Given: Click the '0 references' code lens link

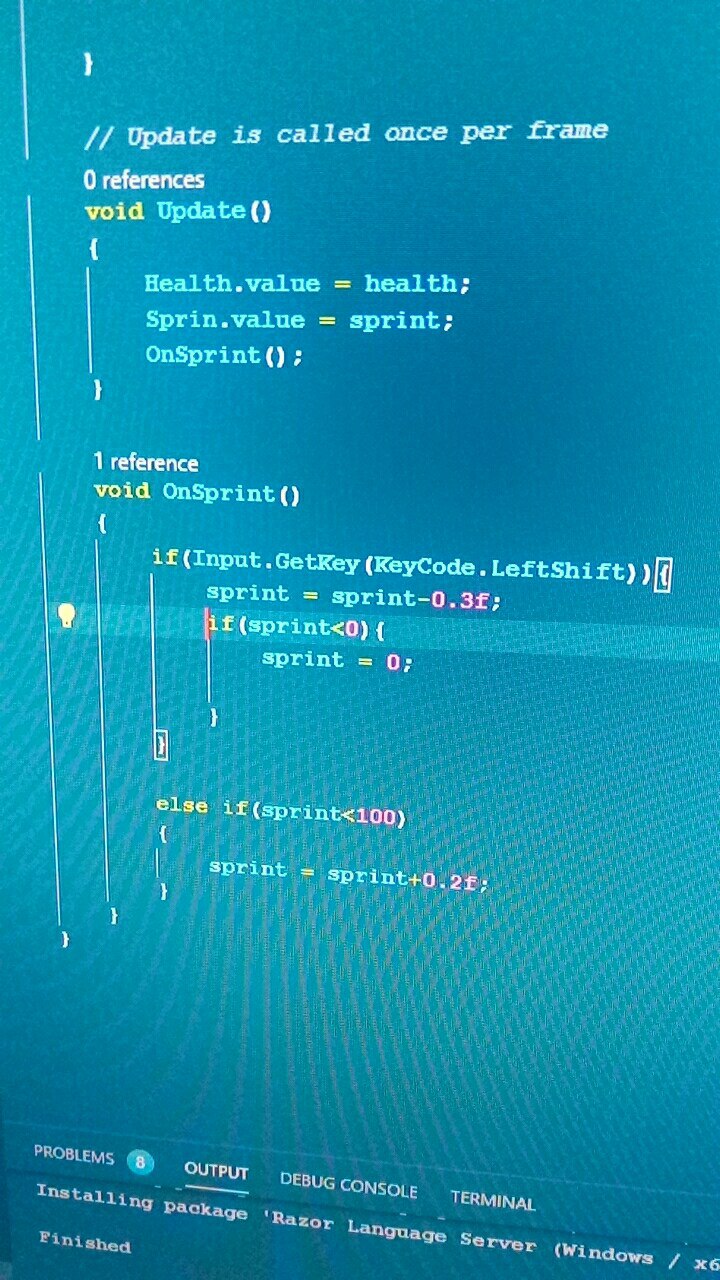Looking at the screenshot, I should click(144, 180).
